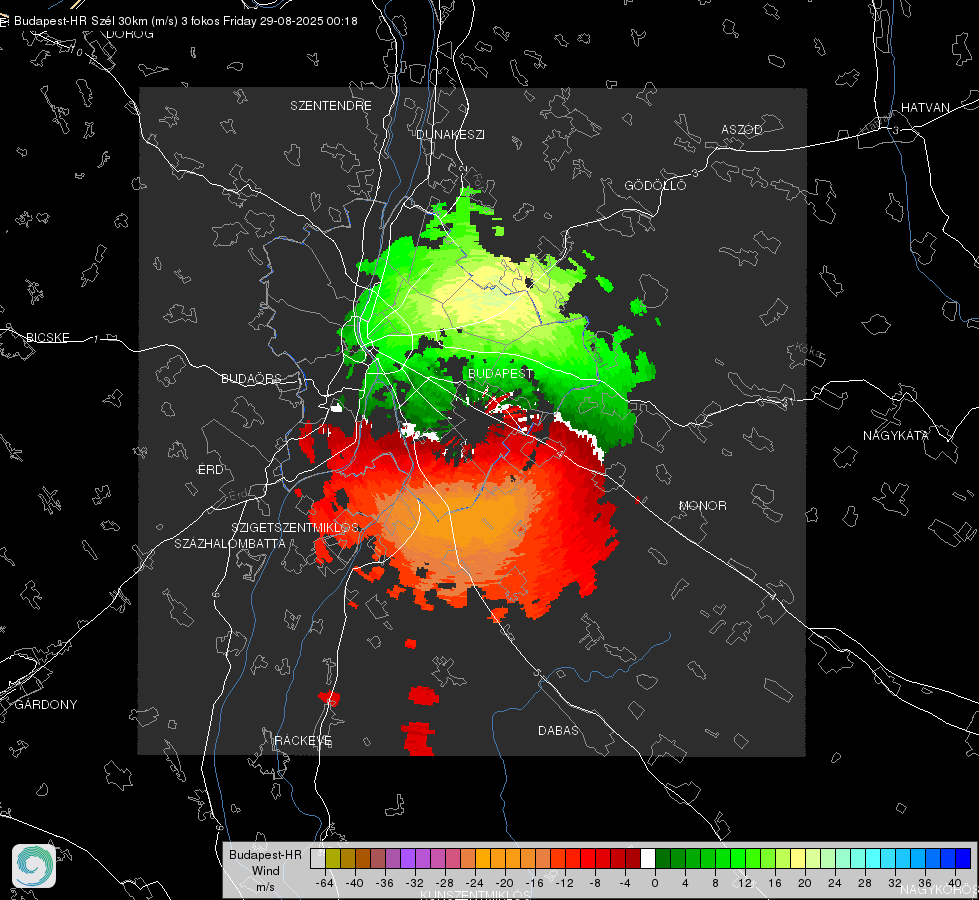Click the -24 legend scale value
The image size is (979, 900).
point(475,884)
